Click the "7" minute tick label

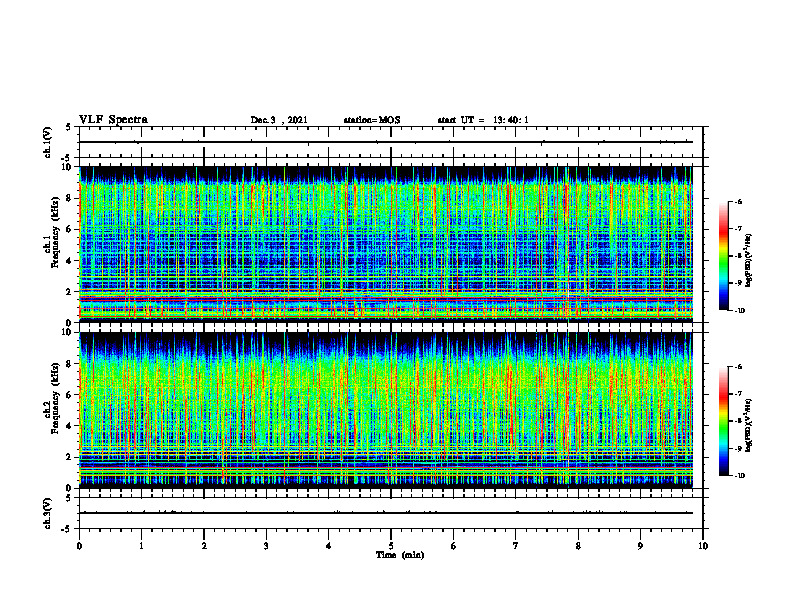click(x=516, y=546)
